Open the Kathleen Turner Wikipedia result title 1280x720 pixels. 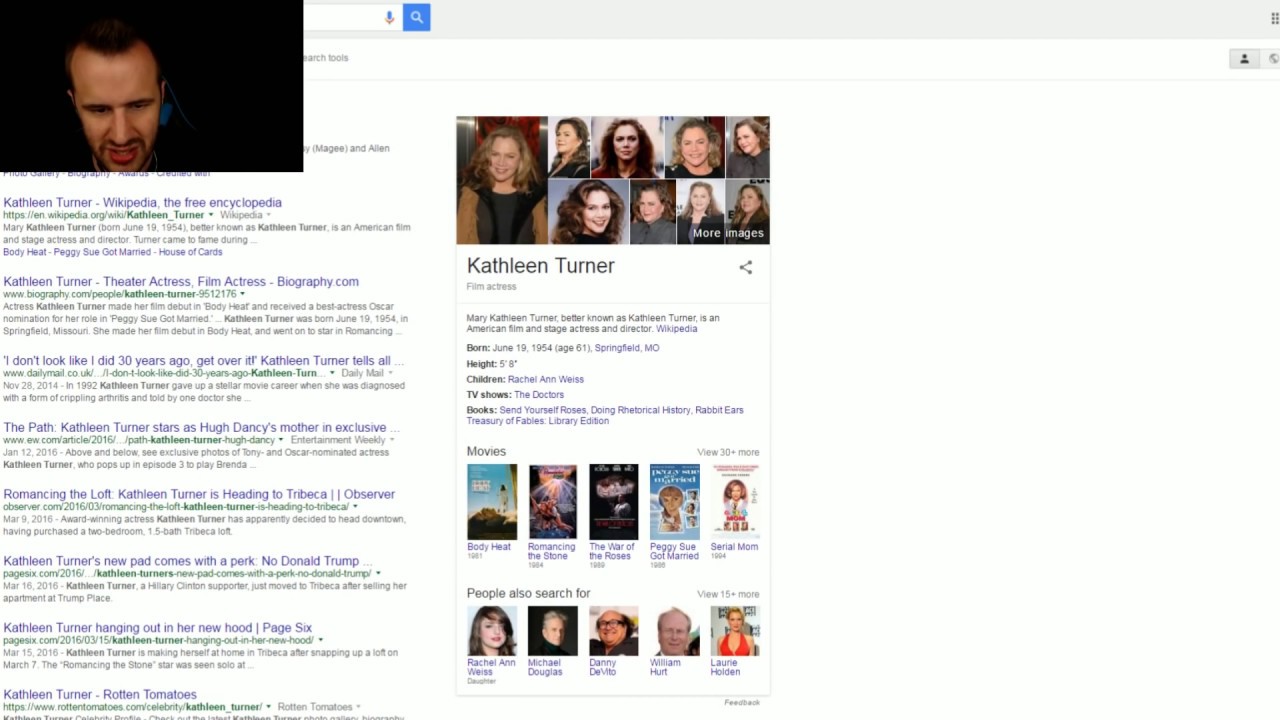click(142, 202)
